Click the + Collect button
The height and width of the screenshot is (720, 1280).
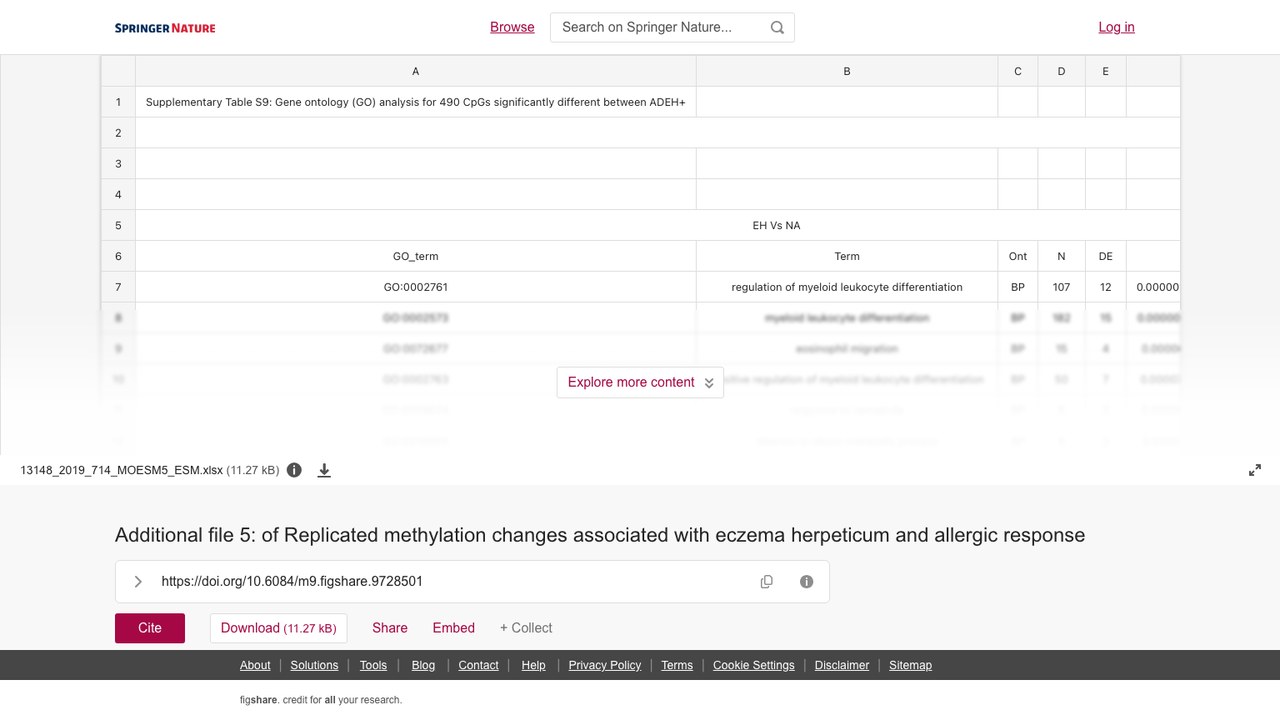pos(526,628)
